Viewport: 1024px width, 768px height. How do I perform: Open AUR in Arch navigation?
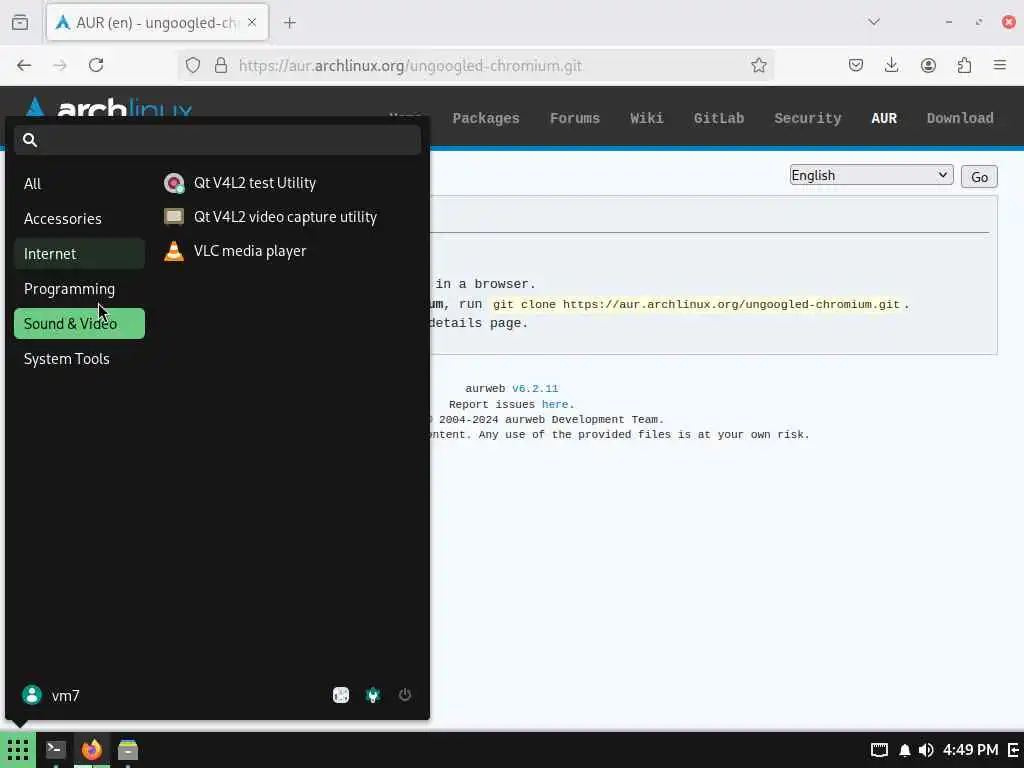tap(884, 118)
